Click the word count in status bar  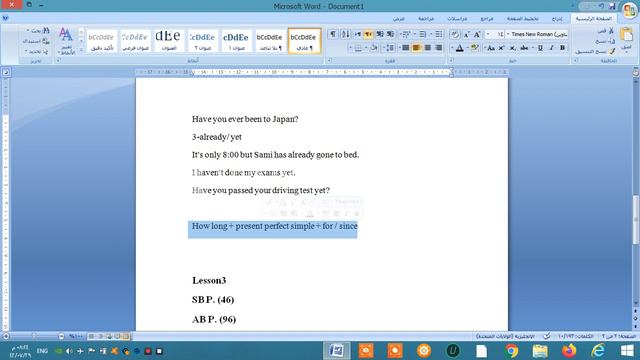(x=576, y=336)
